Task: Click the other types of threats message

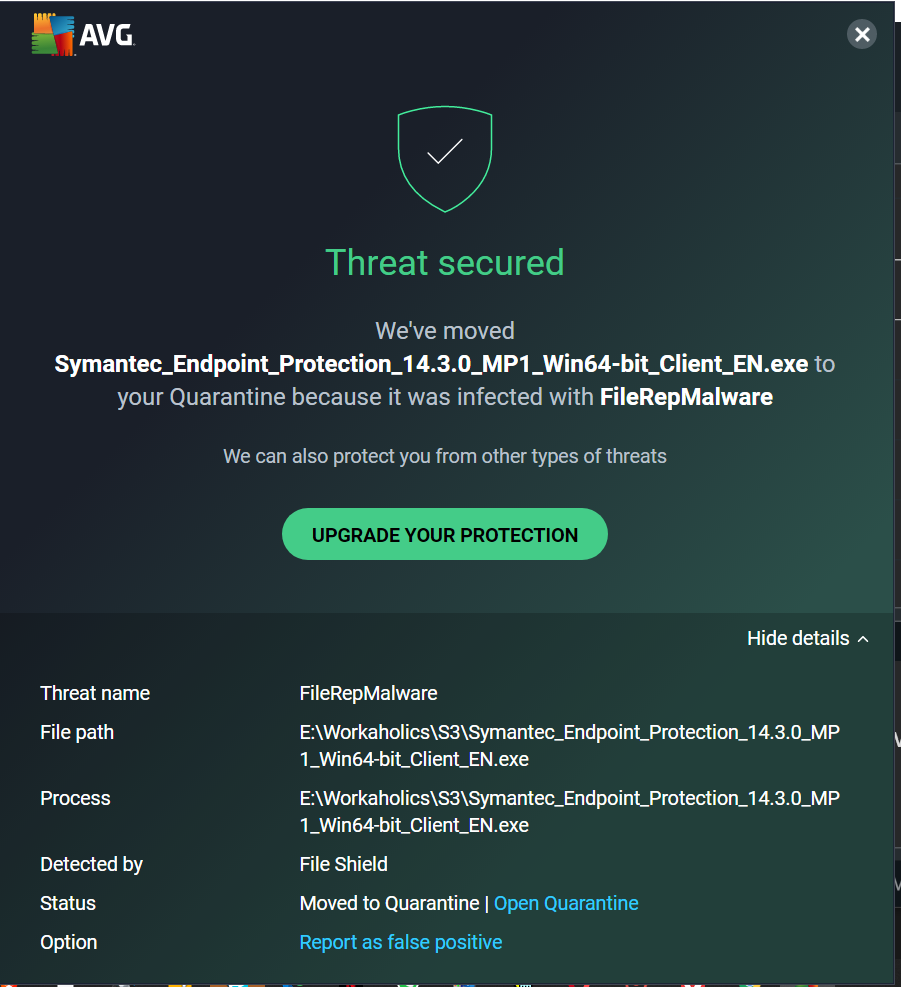Action: click(445, 456)
